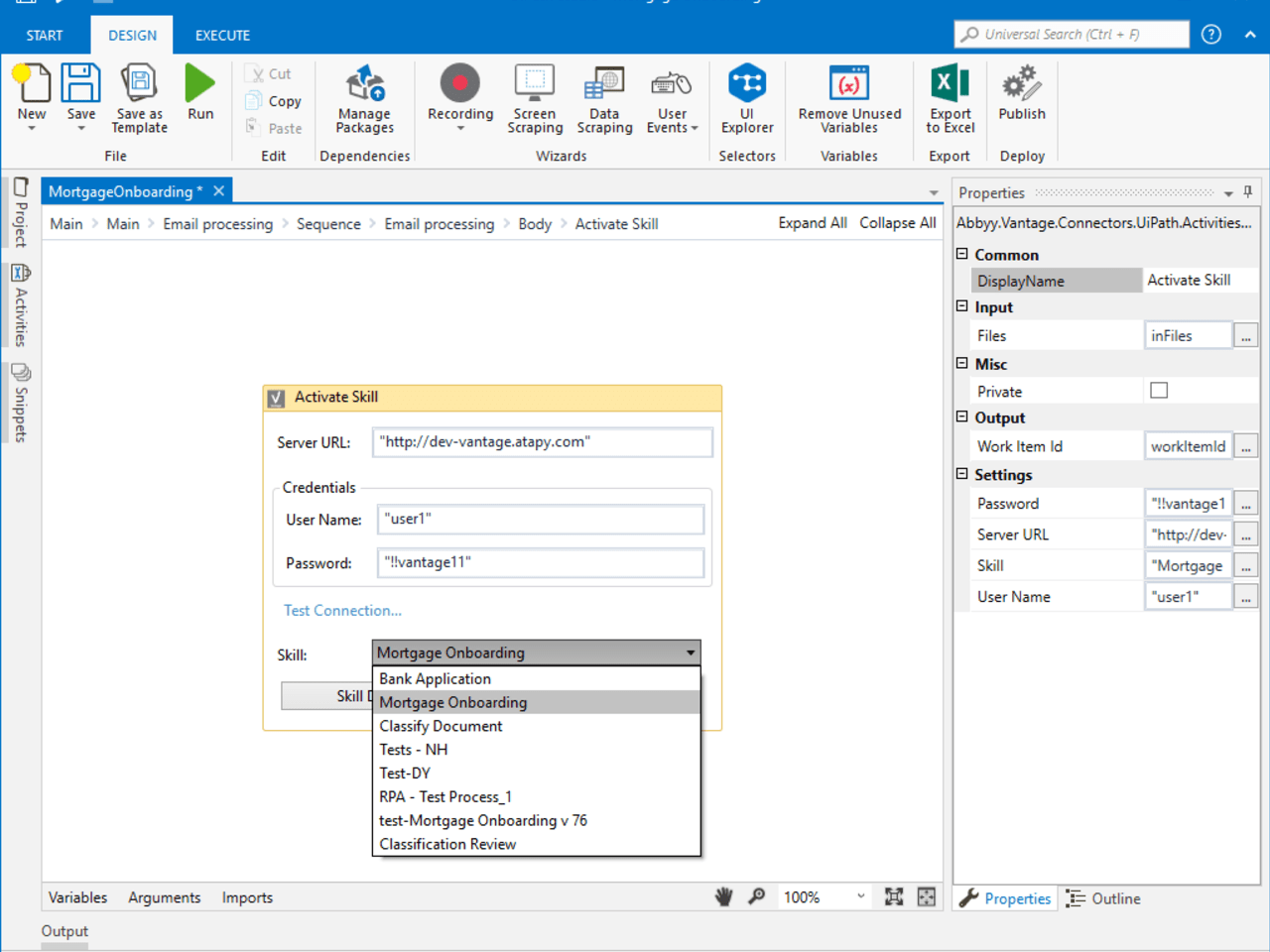Select Classification Review skill option

(x=537, y=844)
